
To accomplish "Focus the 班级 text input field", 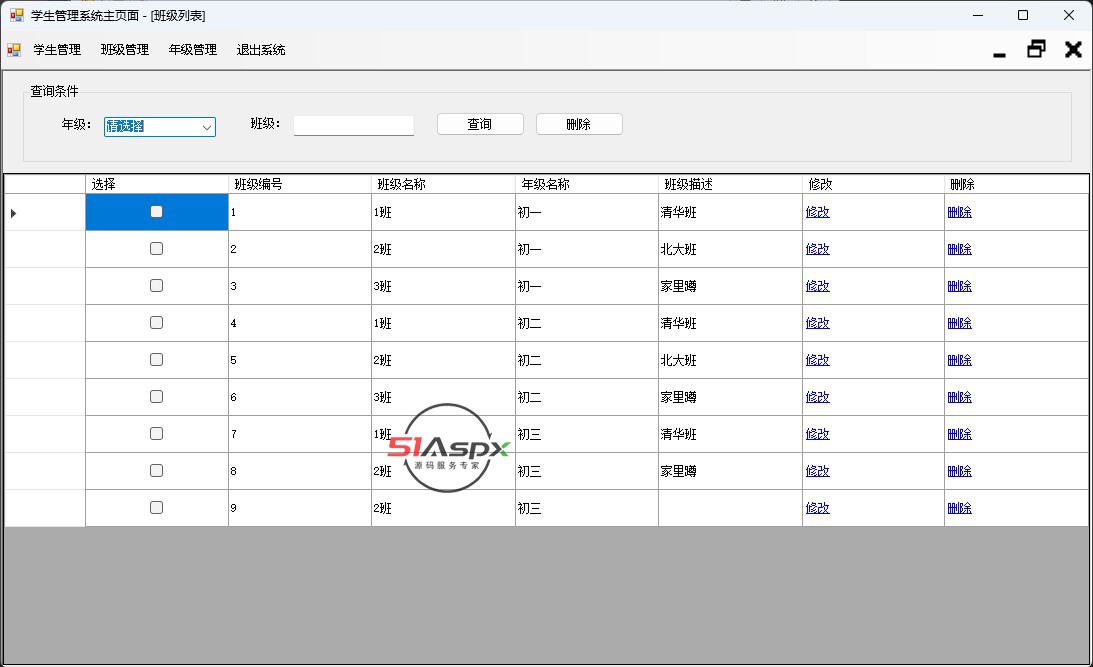I will click(353, 126).
